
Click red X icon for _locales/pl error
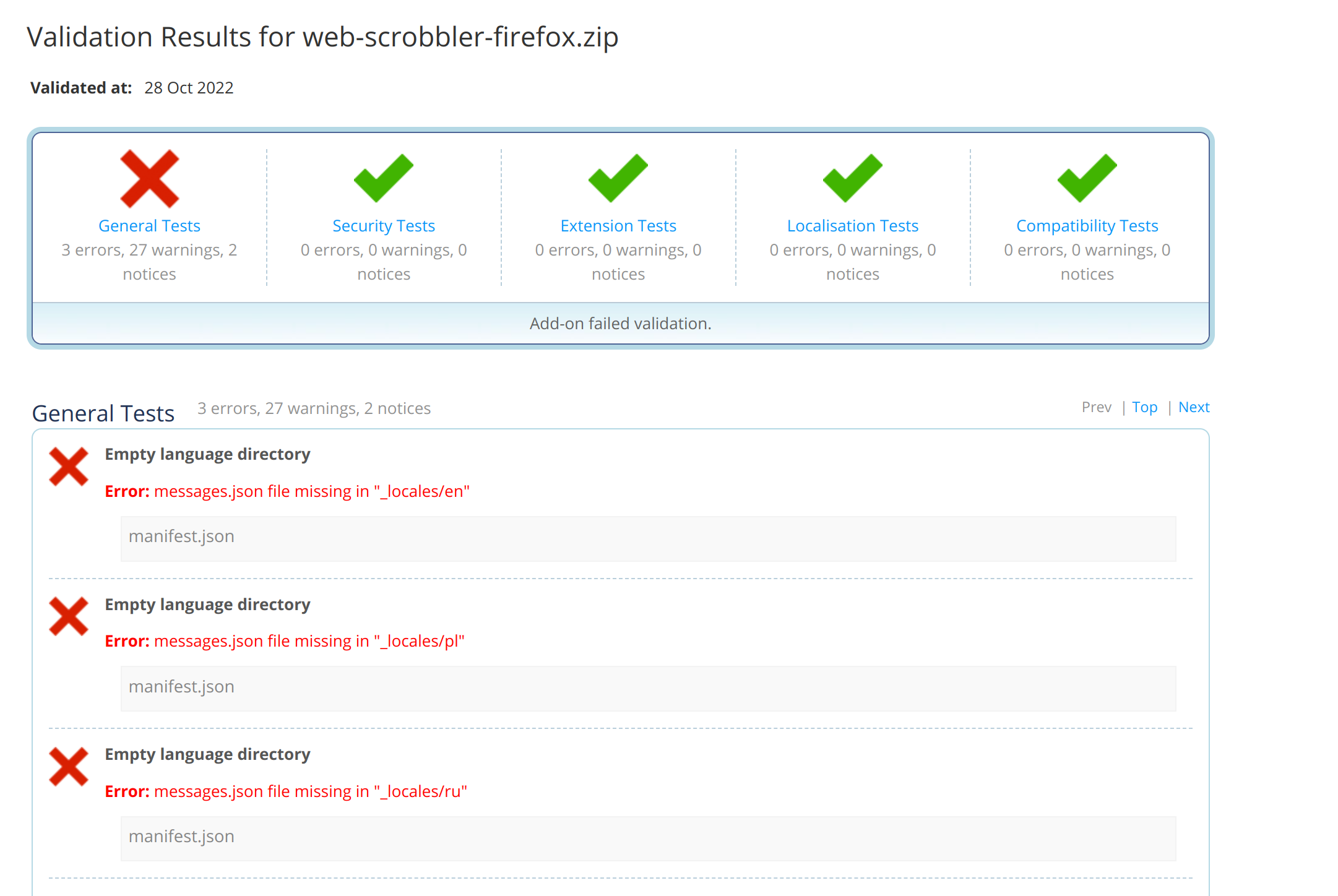click(x=69, y=616)
